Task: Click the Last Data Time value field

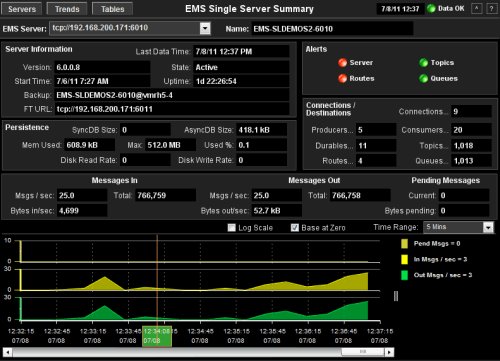Action: 241,52
